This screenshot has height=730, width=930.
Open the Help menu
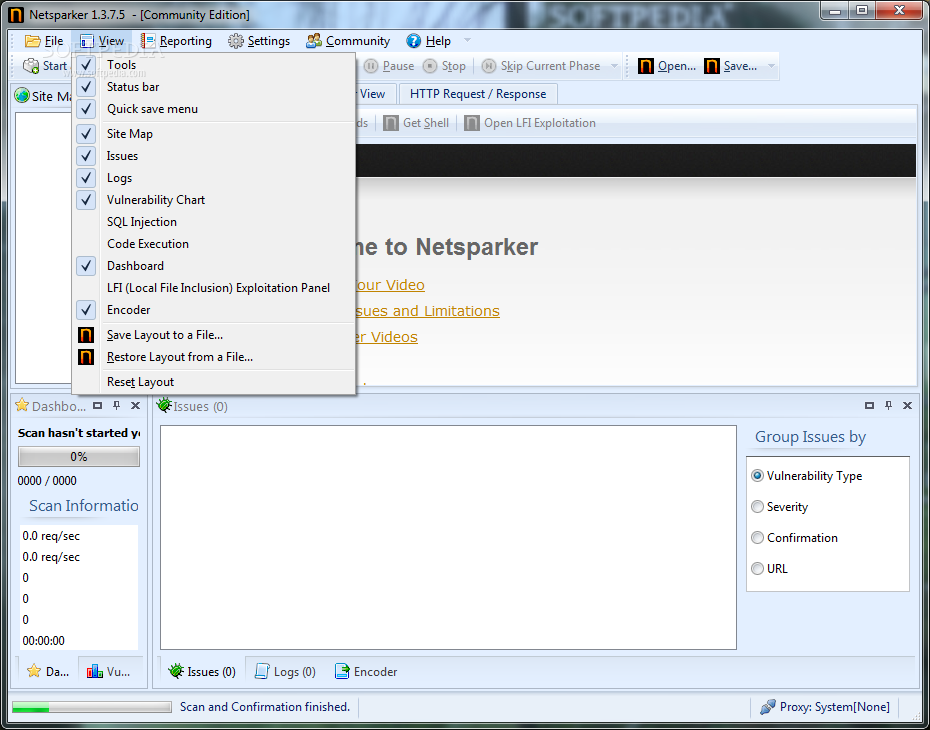(x=429, y=41)
